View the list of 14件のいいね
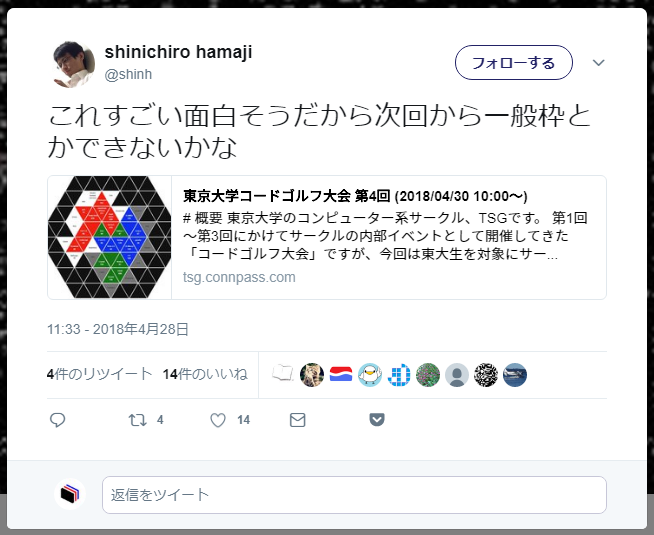This screenshot has width=654, height=535. [205, 374]
